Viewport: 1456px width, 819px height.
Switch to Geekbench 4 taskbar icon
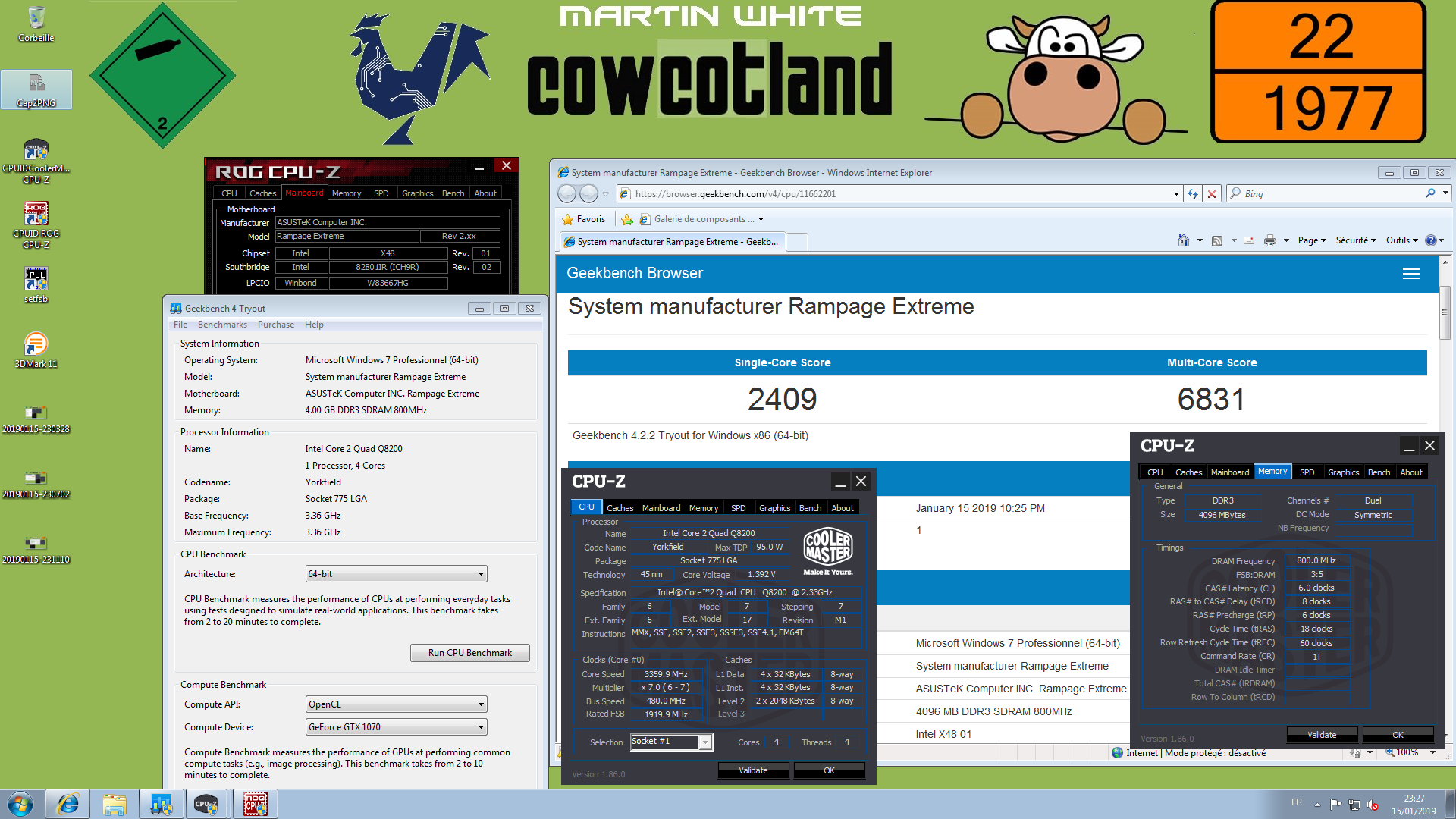click(x=161, y=804)
